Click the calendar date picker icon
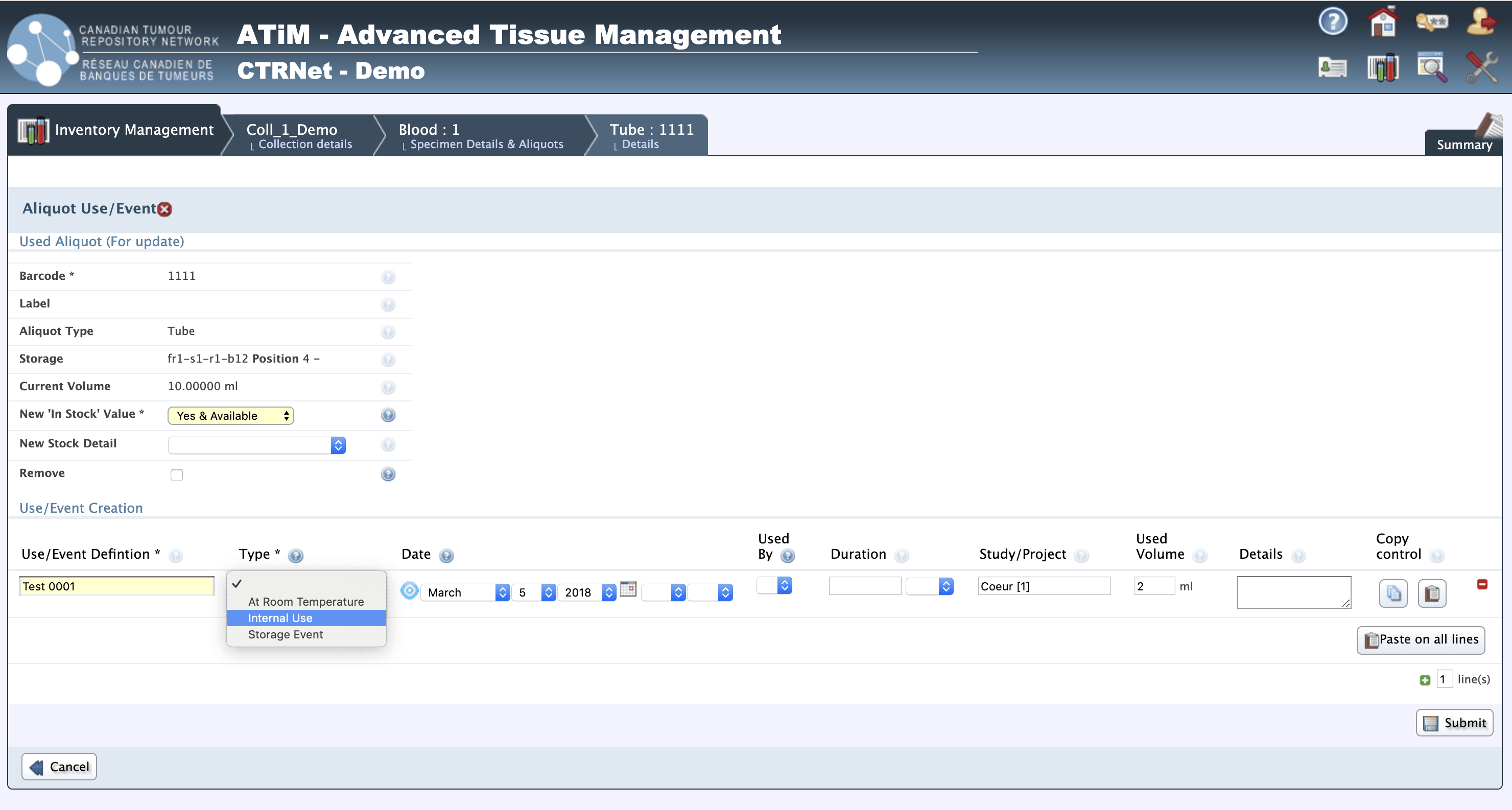The width and height of the screenshot is (1512, 810). click(x=628, y=589)
